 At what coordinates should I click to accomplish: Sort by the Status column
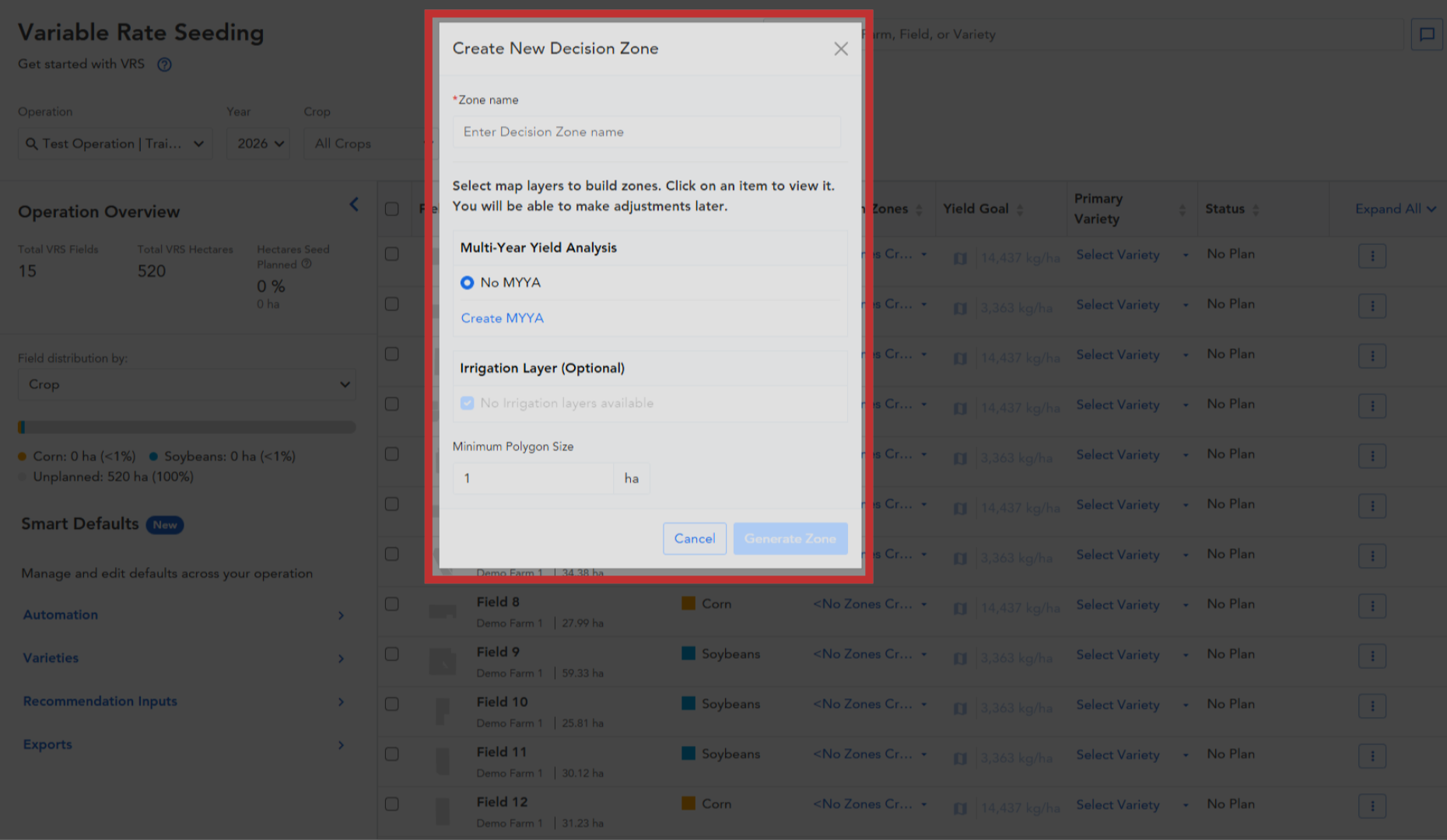coord(1256,209)
